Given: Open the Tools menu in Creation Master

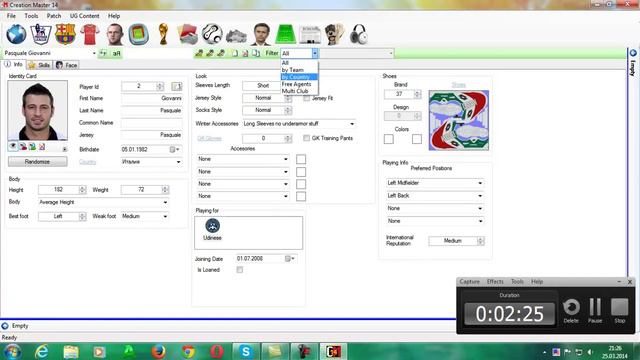Looking at the screenshot, I should (x=31, y=16).
